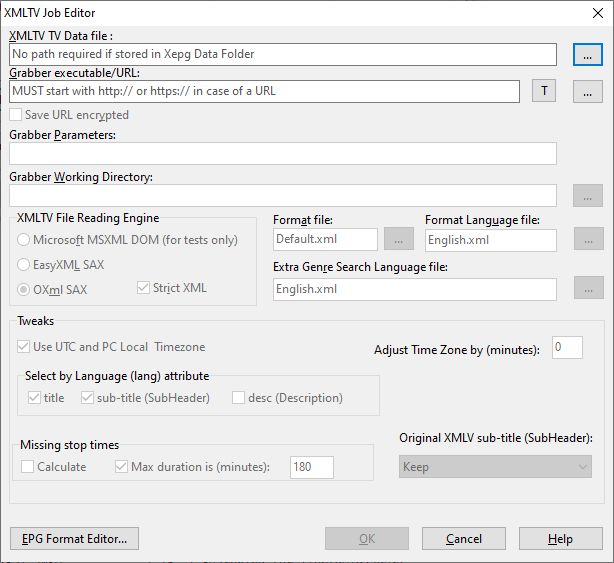Choose EasyXML SAX reading engine
This screenshot has width=614, height=563.
(24, 265)
